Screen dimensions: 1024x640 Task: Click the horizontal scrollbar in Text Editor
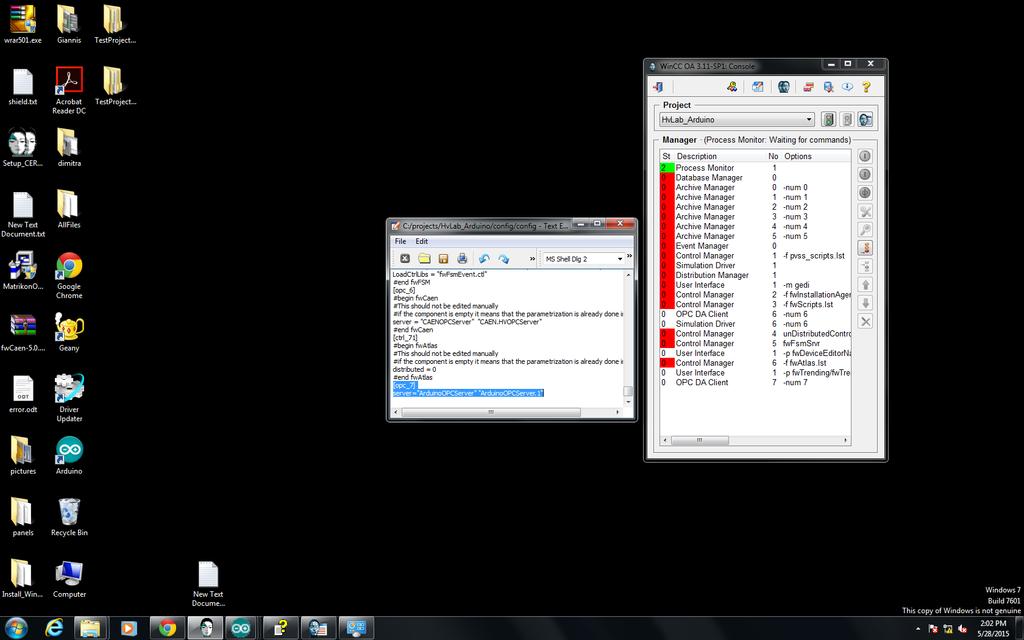[506, 412]
